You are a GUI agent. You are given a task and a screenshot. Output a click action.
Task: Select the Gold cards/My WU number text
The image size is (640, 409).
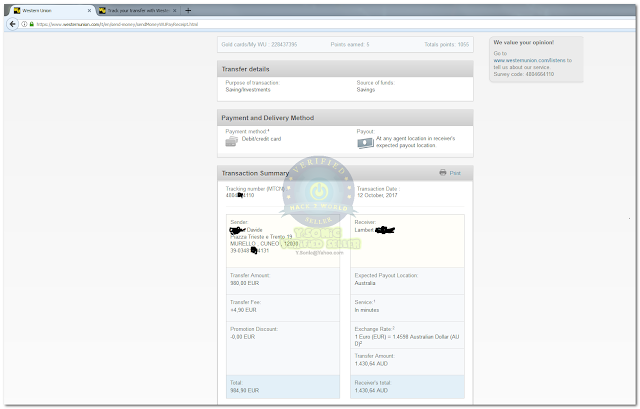pos(259,44)
